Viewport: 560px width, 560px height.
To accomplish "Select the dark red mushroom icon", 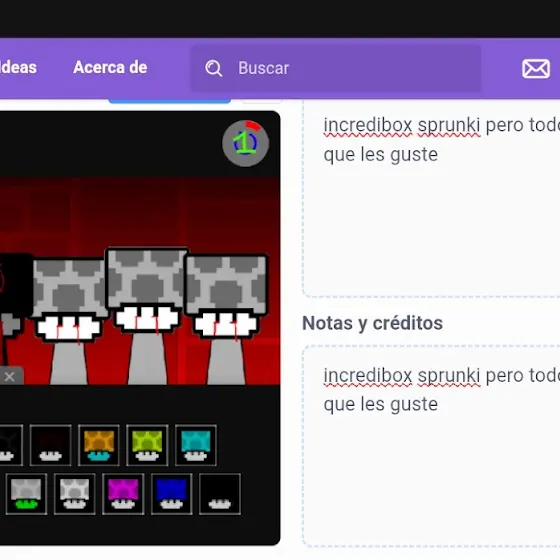I will point(50,445).
